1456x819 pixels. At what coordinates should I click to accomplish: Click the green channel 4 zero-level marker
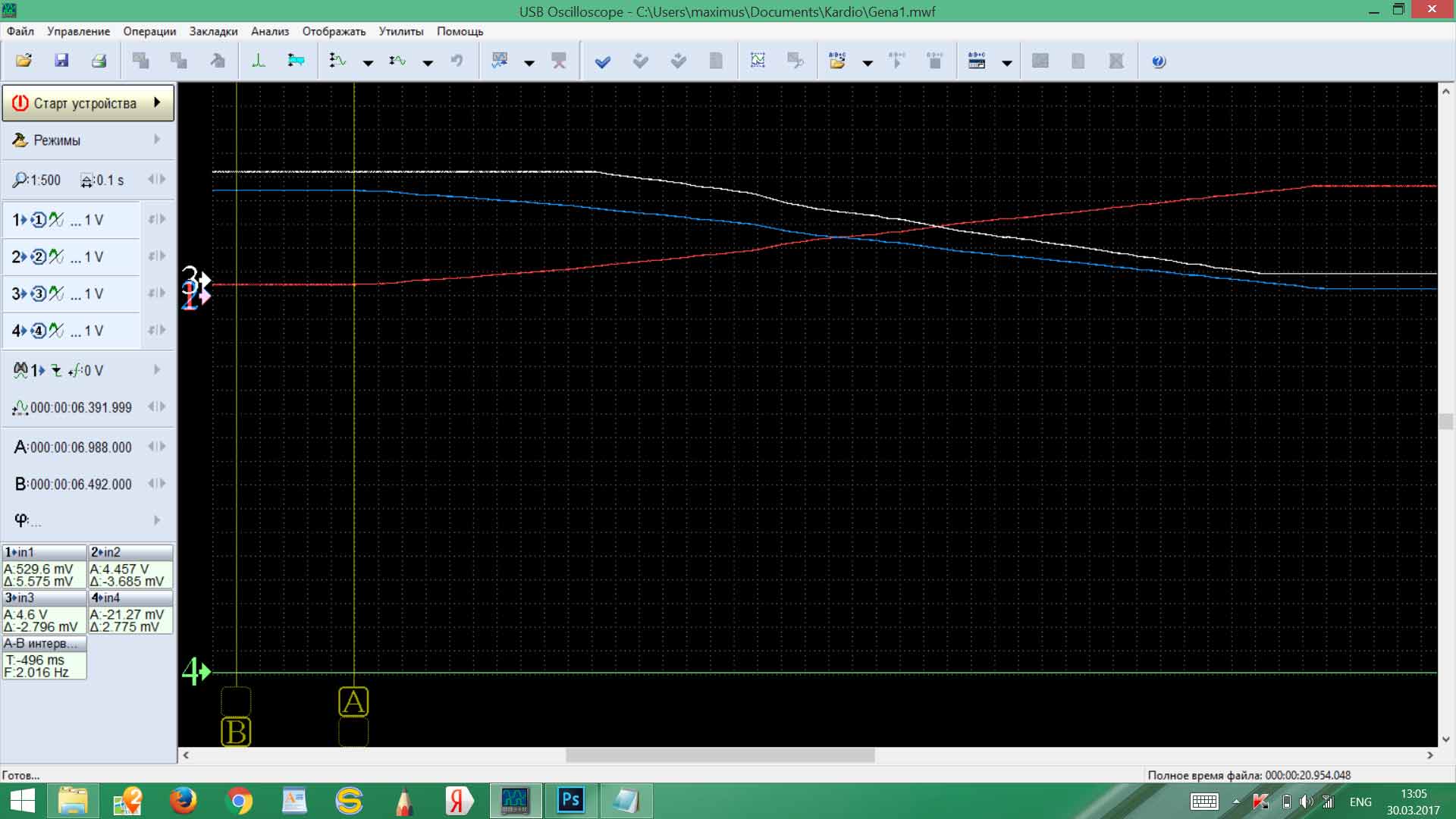click(x=196, y=672)
